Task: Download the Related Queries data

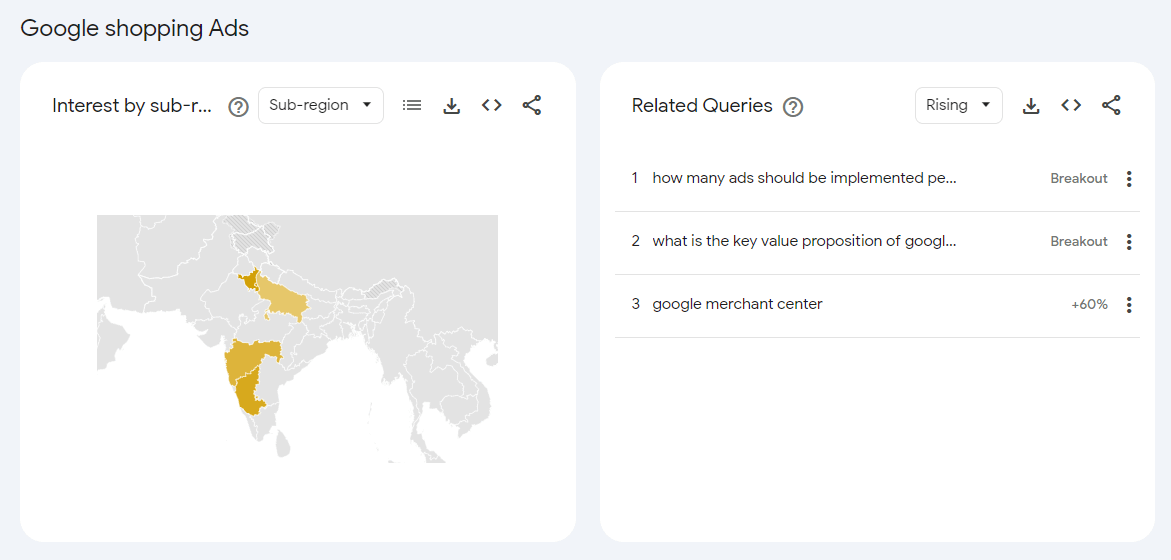Action: [x=1031, y=105]
